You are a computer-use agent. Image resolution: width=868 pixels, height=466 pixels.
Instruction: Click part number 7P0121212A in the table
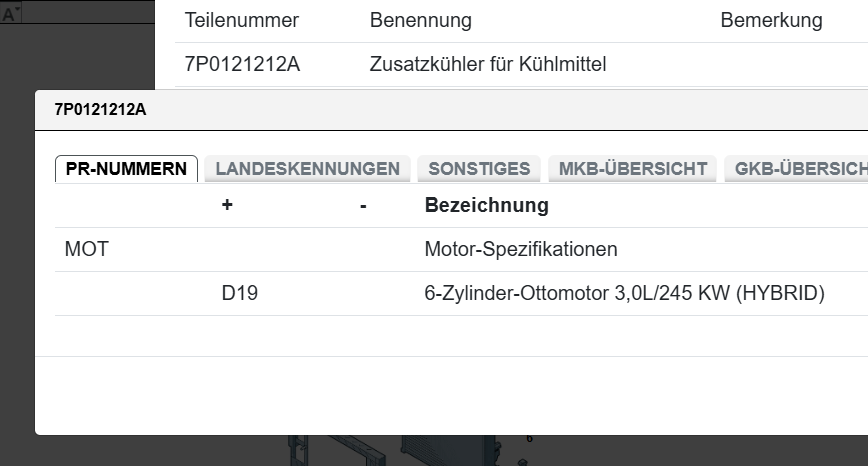(x=242, y=65)
